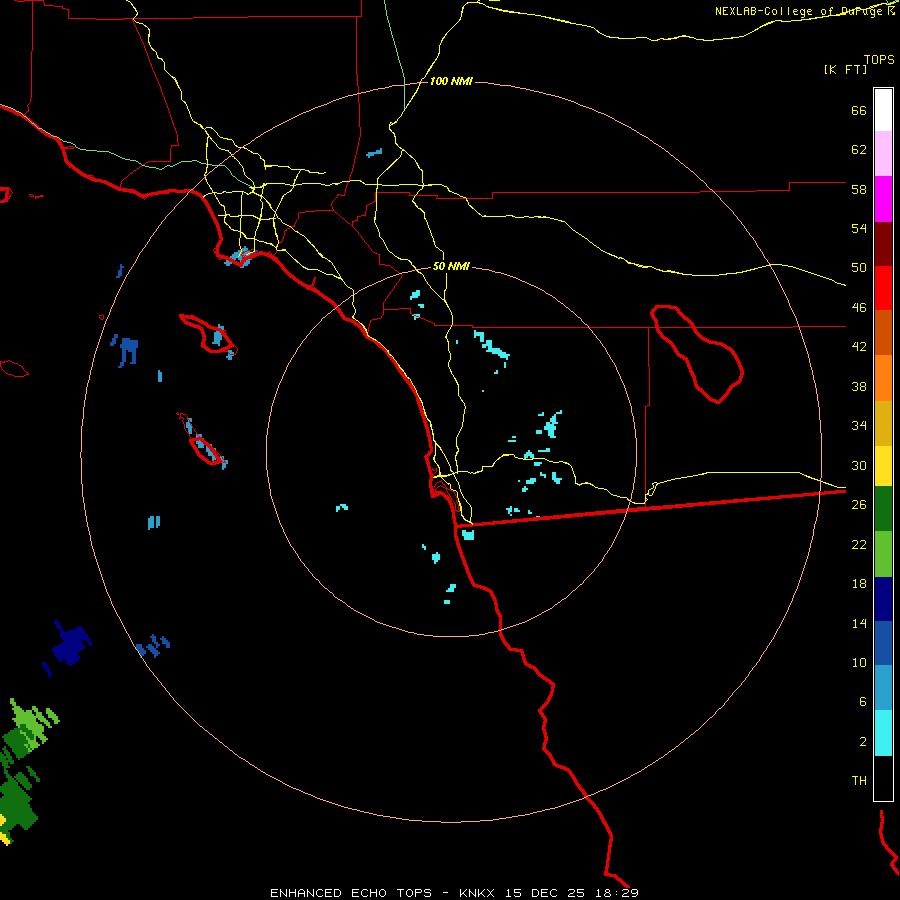
Task: Click the navy 22 kft legend swatch
Action: pyautogui.click(x=883, y=599)
